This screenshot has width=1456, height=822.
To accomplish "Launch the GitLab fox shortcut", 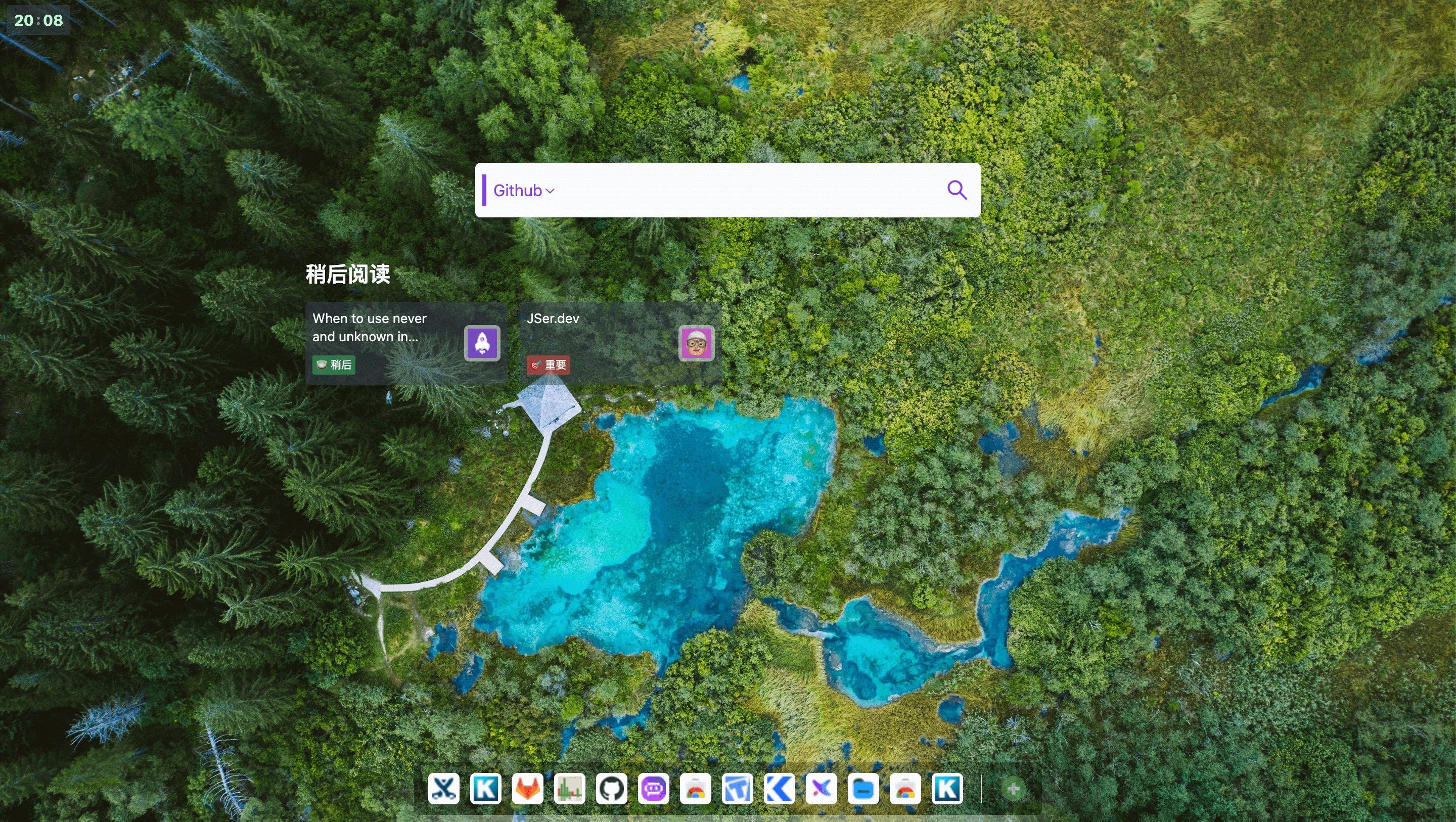I will point(527,789).
